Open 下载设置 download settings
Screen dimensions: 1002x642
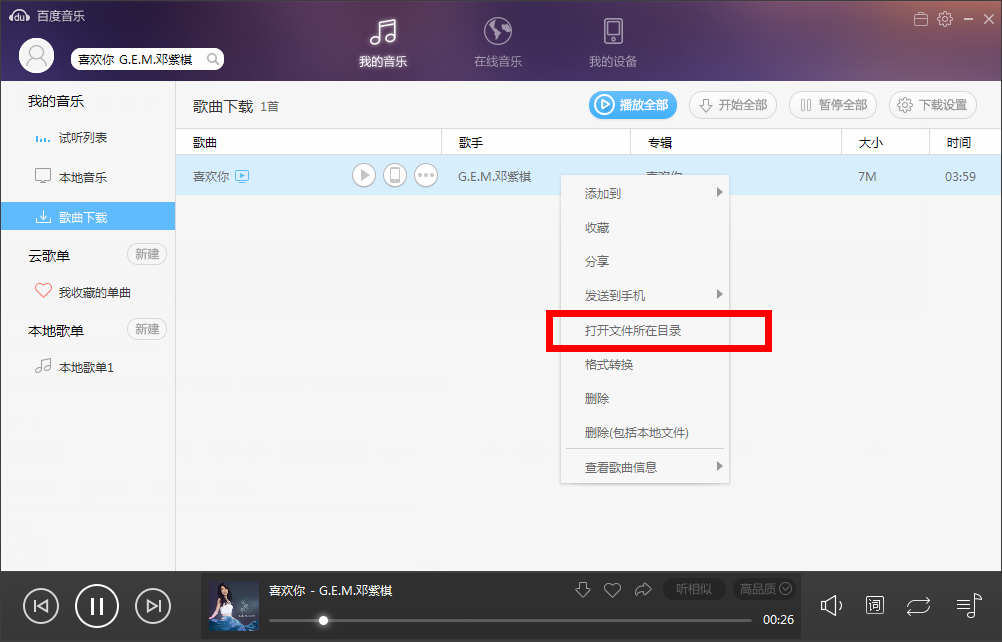933,105
